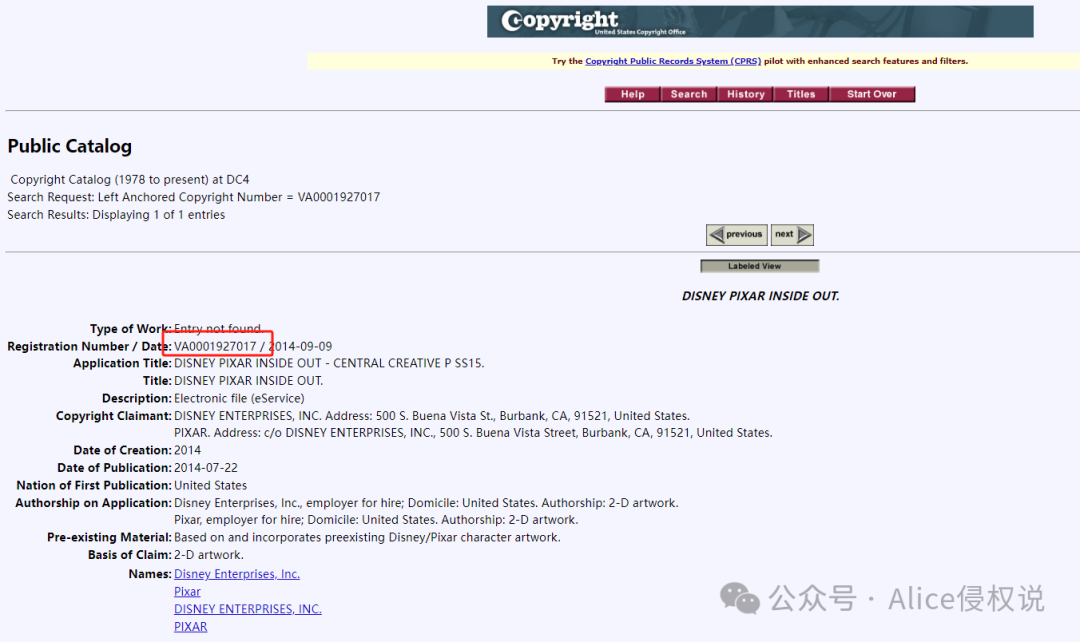
Task: Open the mixed-case Pixar name link
Action: [187, 592]
